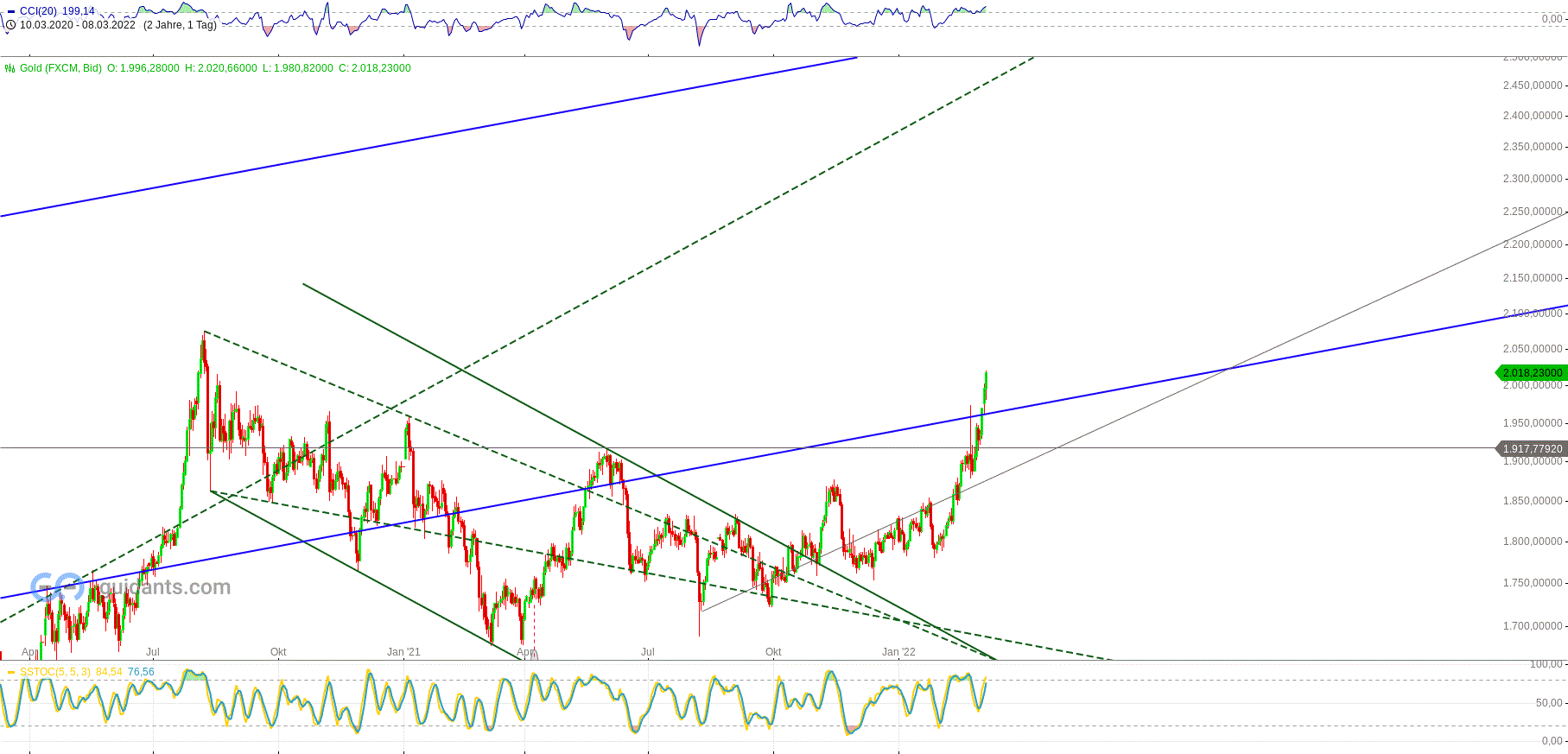Image resolution: width=1568 pixels, height=754 pixels.
Task: Click the Okt label just before Jan '22
Action: pos(773,652)
